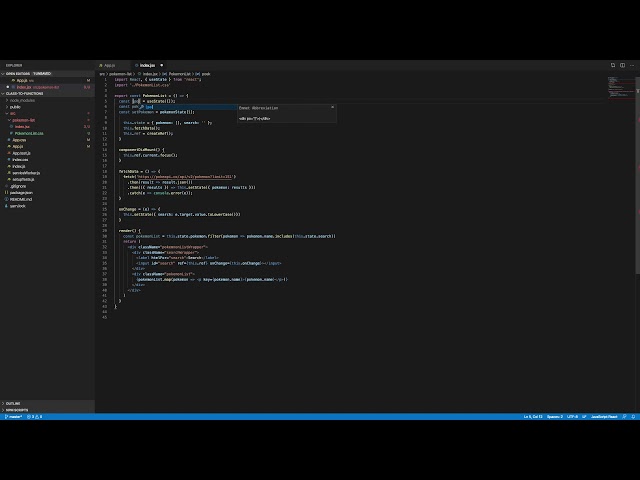Click the pokemon-list breadcrumb segment
This screenshot has height=480, width=640.
click(x=120, y=74)
